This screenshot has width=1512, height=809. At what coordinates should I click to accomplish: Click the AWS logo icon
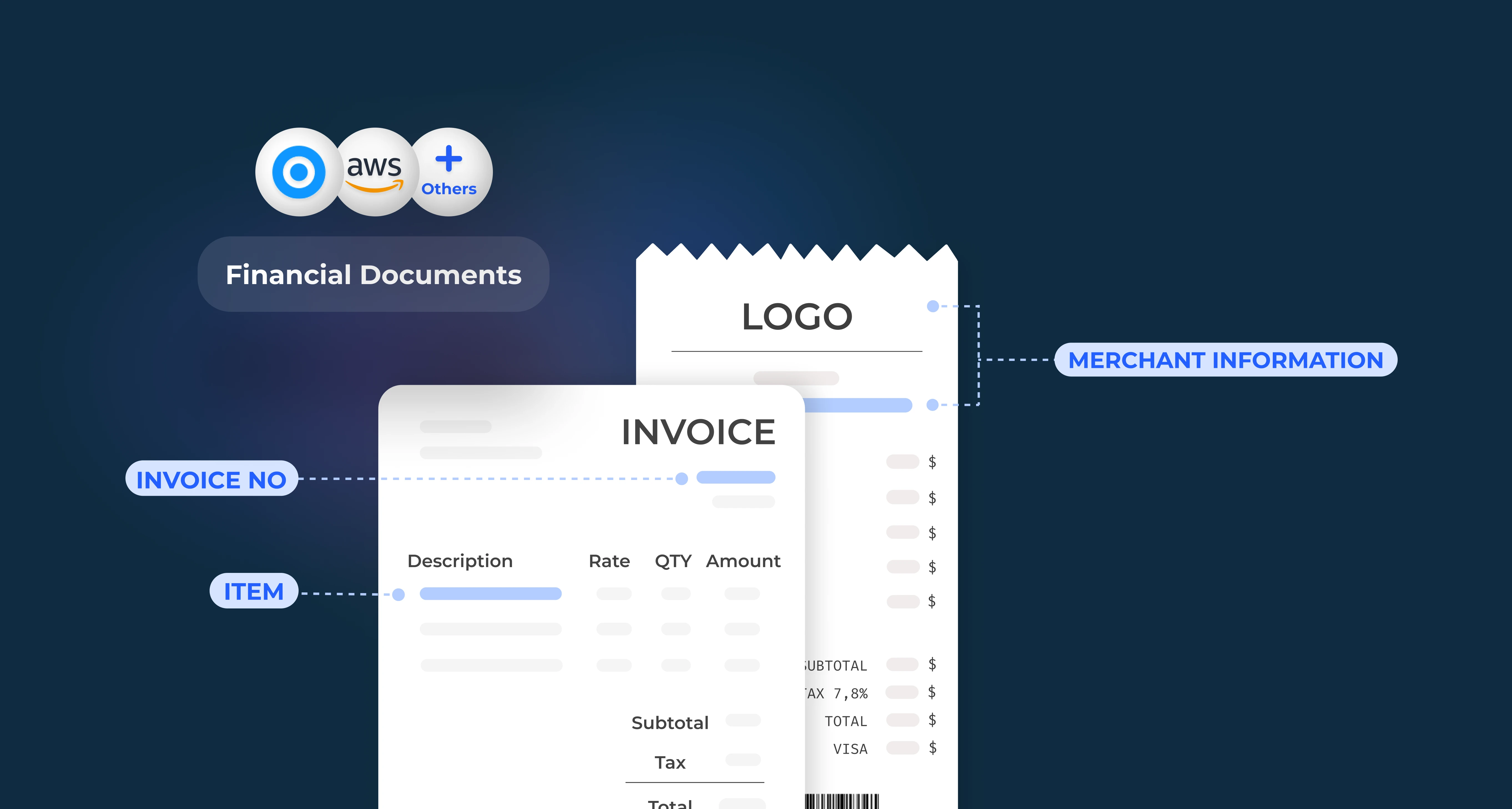[374, 172]
